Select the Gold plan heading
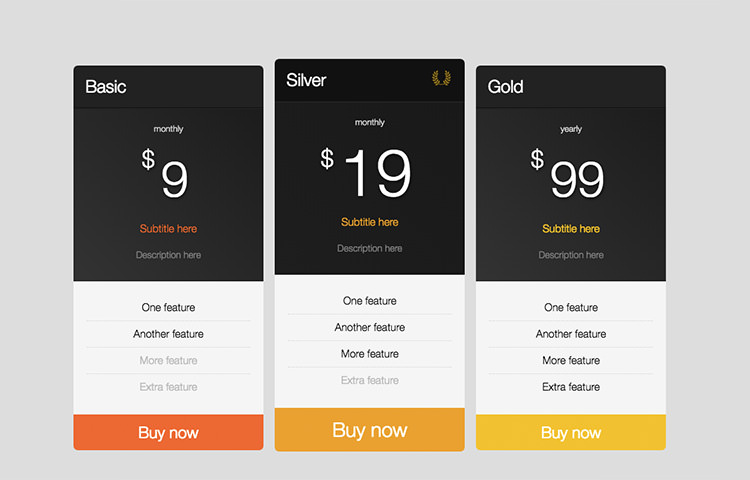 (x=505, y=87)
